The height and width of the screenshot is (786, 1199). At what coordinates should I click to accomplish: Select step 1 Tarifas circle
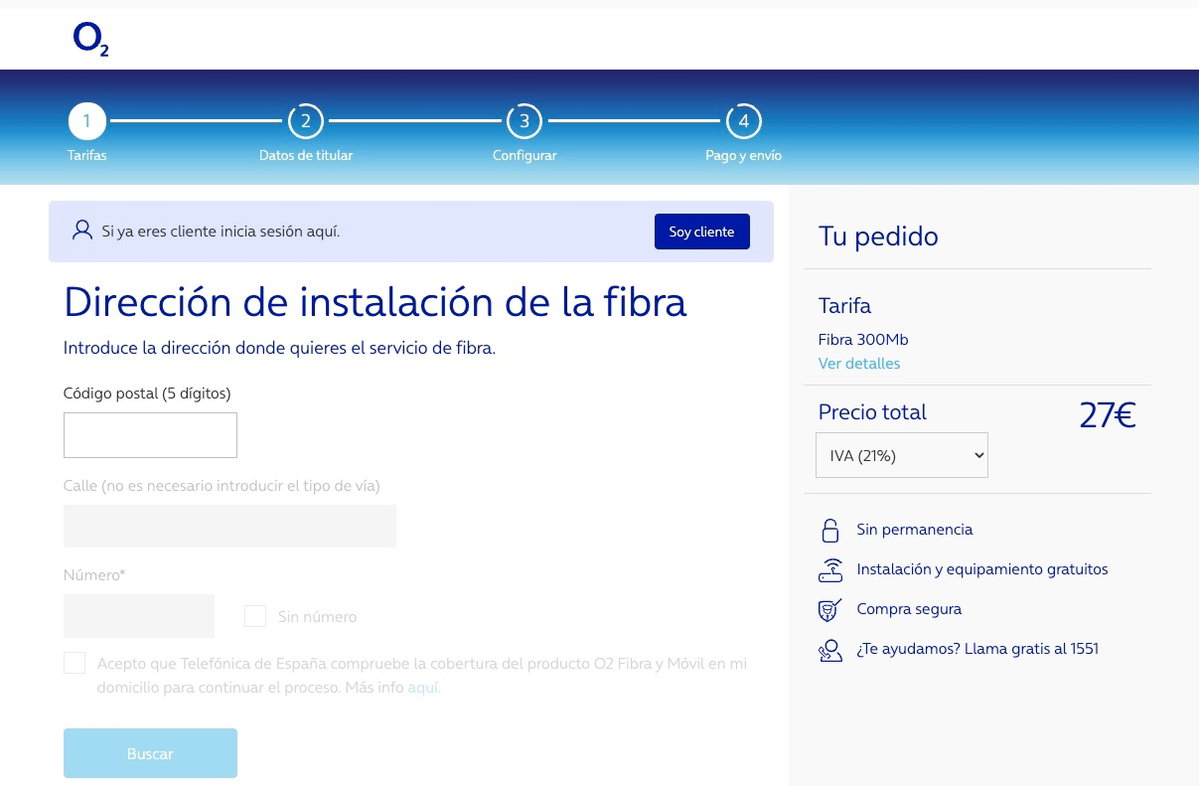point(86,121)
